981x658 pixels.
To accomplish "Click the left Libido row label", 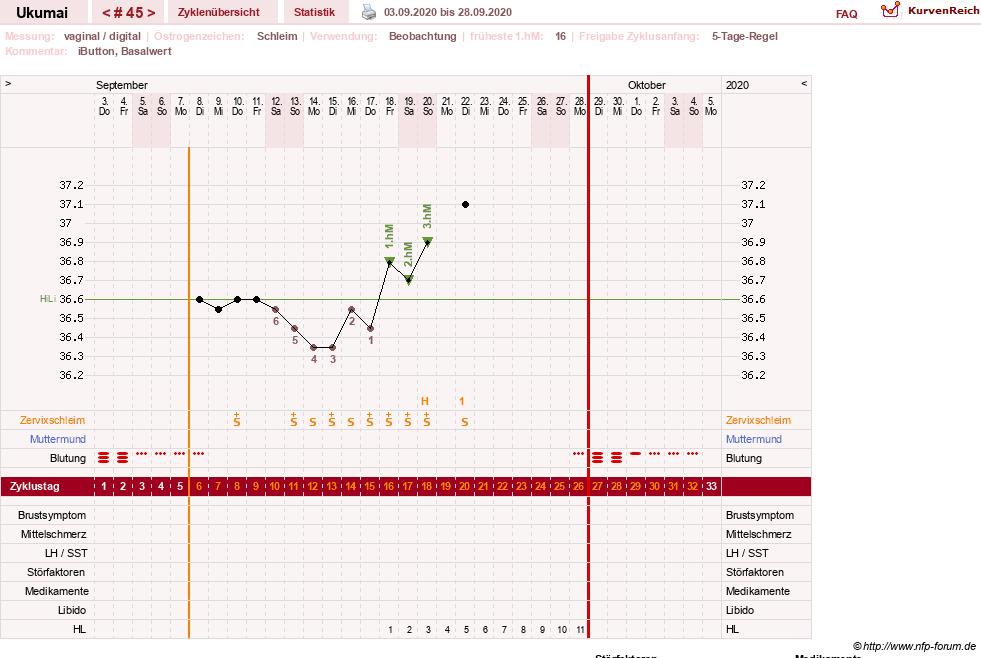I will (x=72, y=610).
